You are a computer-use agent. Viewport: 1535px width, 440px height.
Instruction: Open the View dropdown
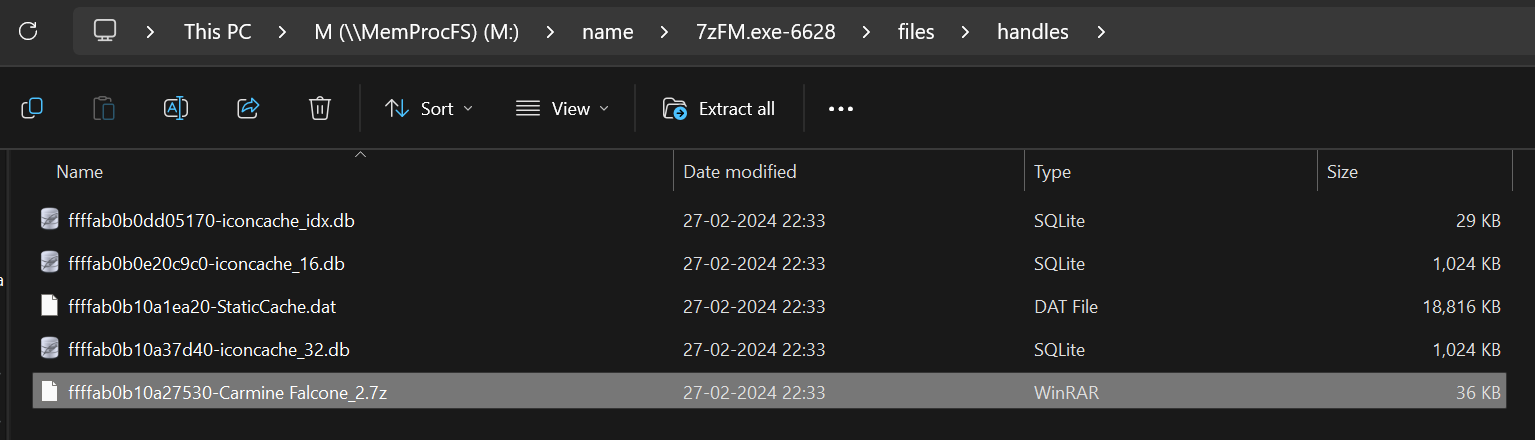pos(562,108)
